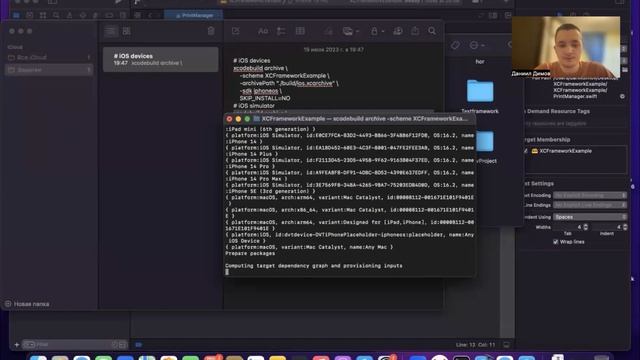Viewport: 640px width, 360px height.
Task: Insert a checklist in the note
Action: tap(281, 31)
